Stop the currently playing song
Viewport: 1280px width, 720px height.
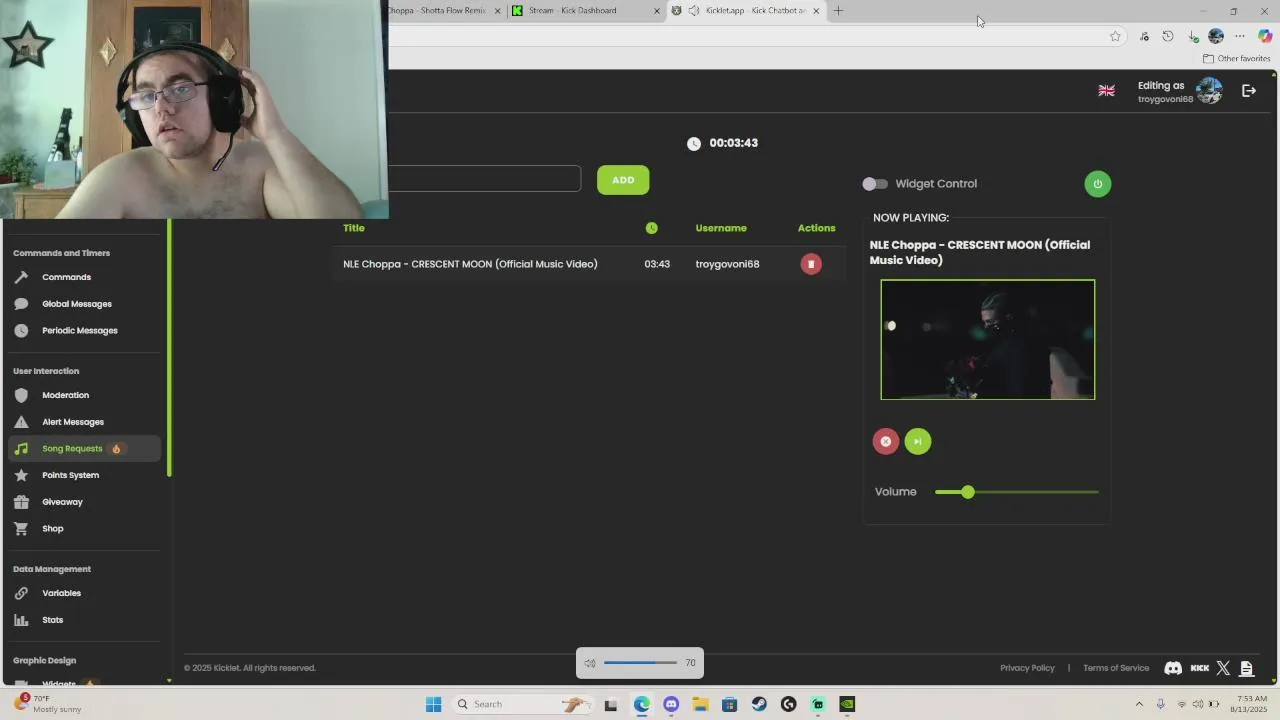tap(886, 441)
